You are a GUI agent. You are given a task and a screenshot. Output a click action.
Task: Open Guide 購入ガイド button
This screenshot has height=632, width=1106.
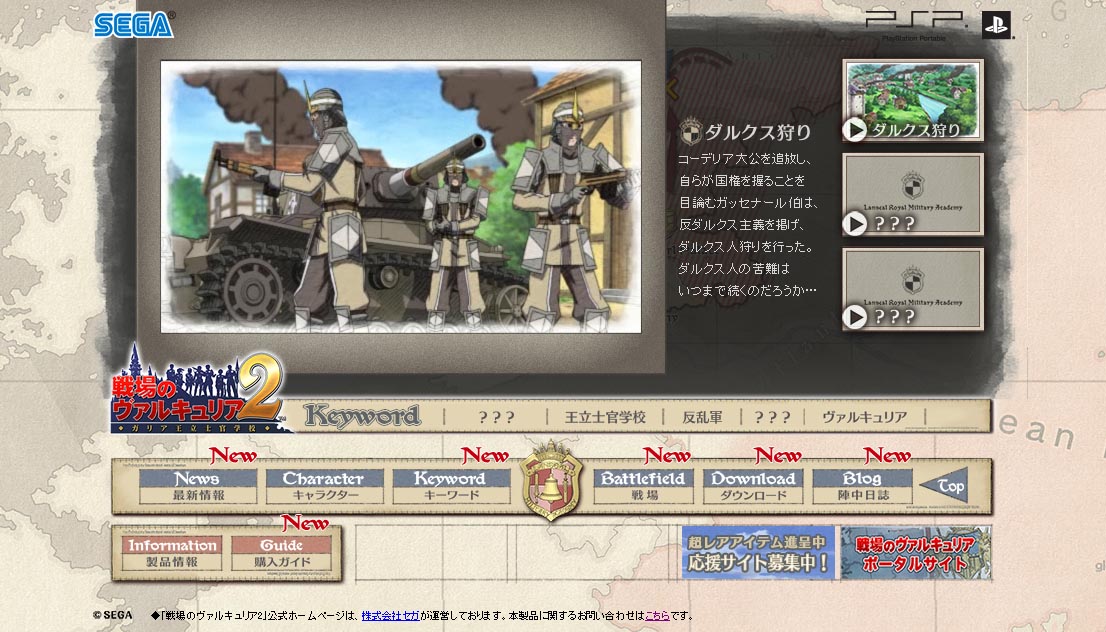click(x=281, y=553)
